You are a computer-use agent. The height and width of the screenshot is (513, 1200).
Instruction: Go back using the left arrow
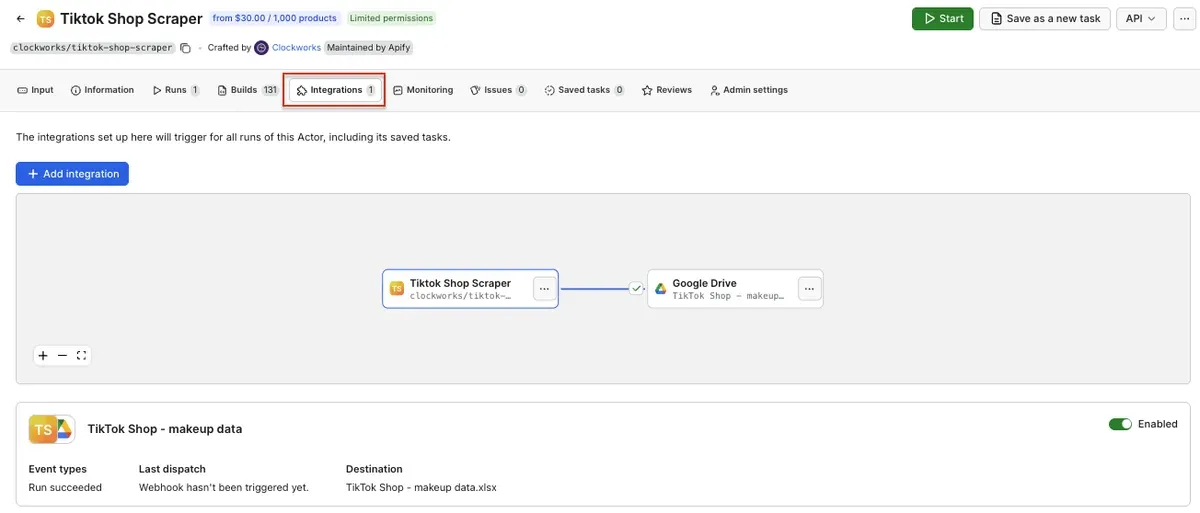click(21, 18)
